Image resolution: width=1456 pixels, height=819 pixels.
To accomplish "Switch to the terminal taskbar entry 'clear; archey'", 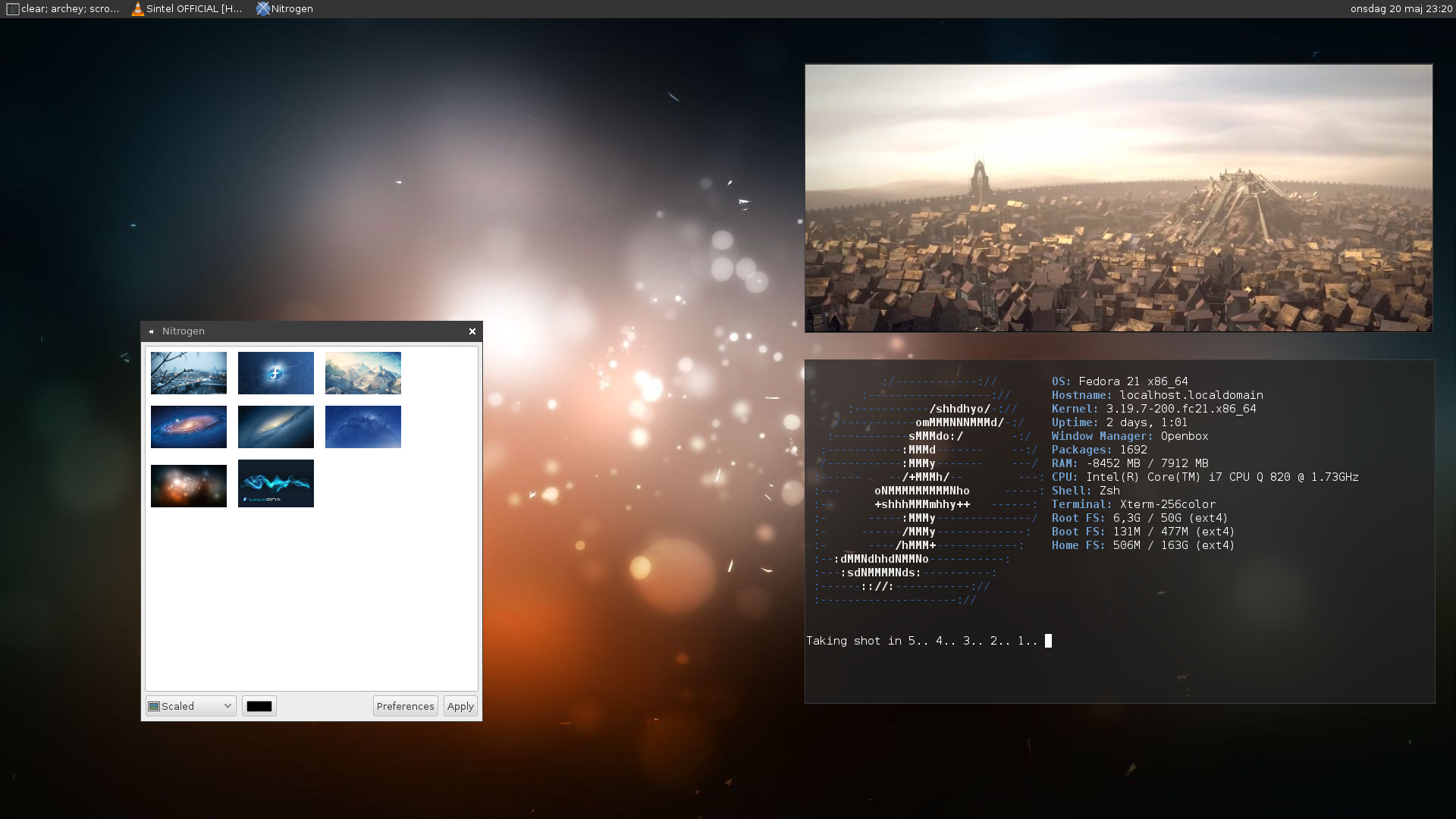I will (63, 9).
